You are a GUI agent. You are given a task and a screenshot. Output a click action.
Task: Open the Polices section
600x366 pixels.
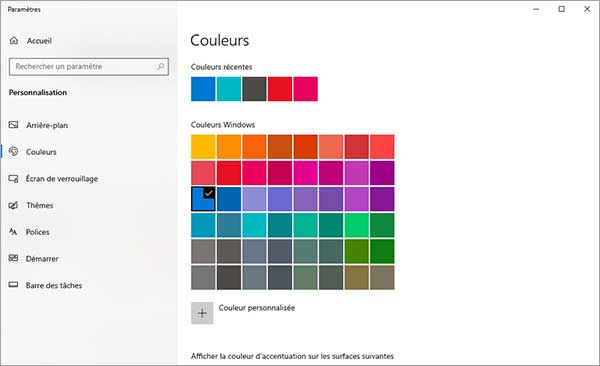[x=38, y=232]
